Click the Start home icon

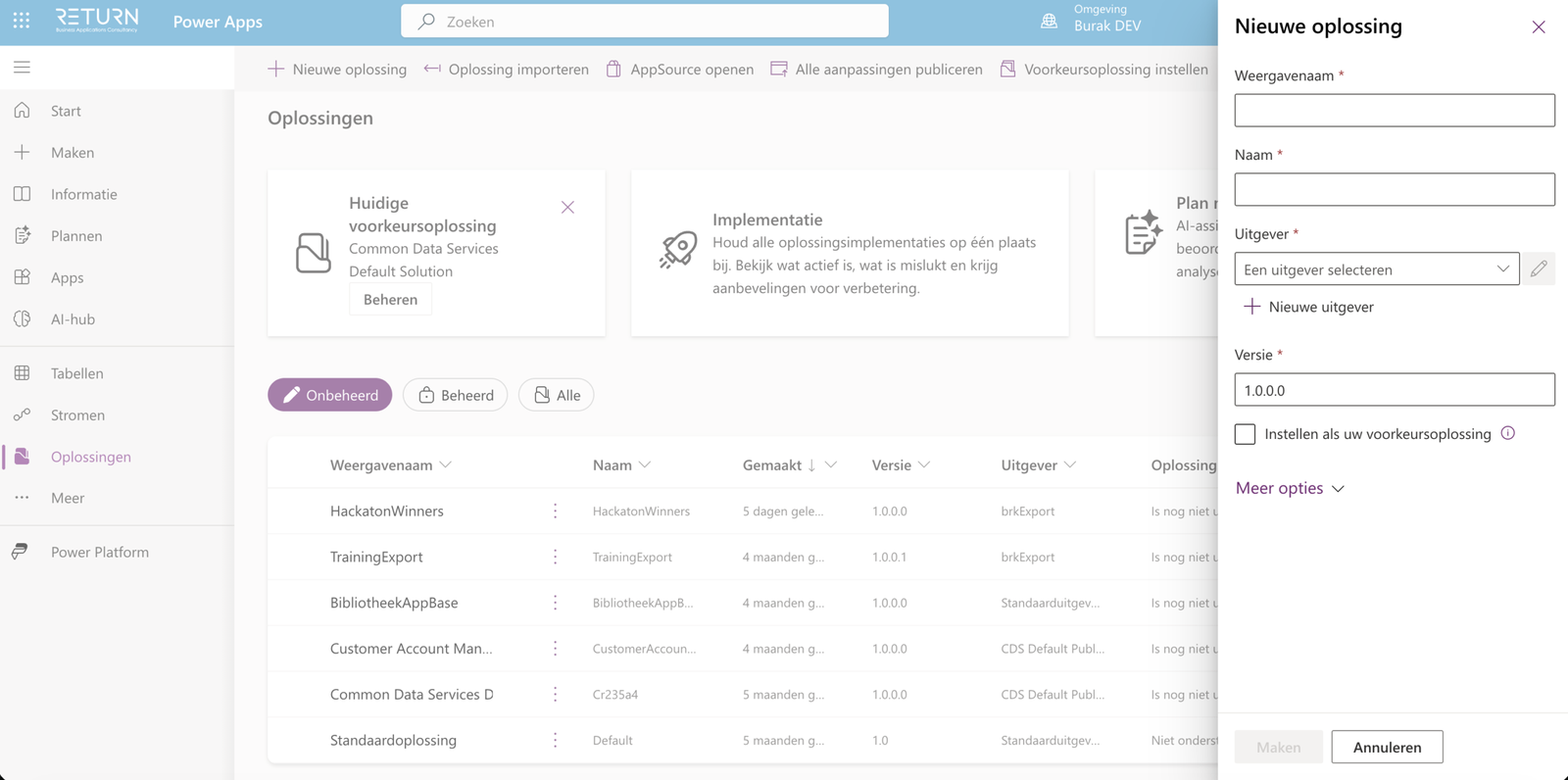(22, 111)
